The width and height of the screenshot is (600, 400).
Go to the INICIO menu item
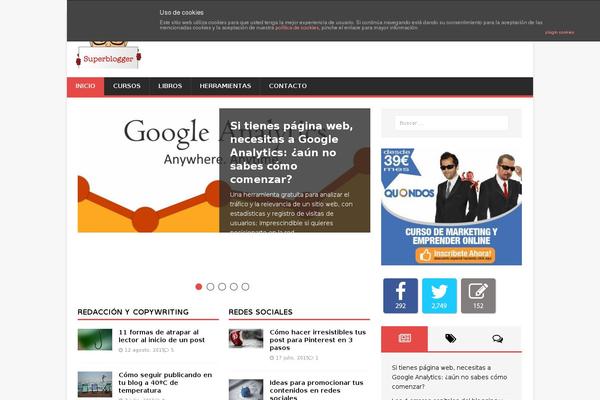pos(85,86)
